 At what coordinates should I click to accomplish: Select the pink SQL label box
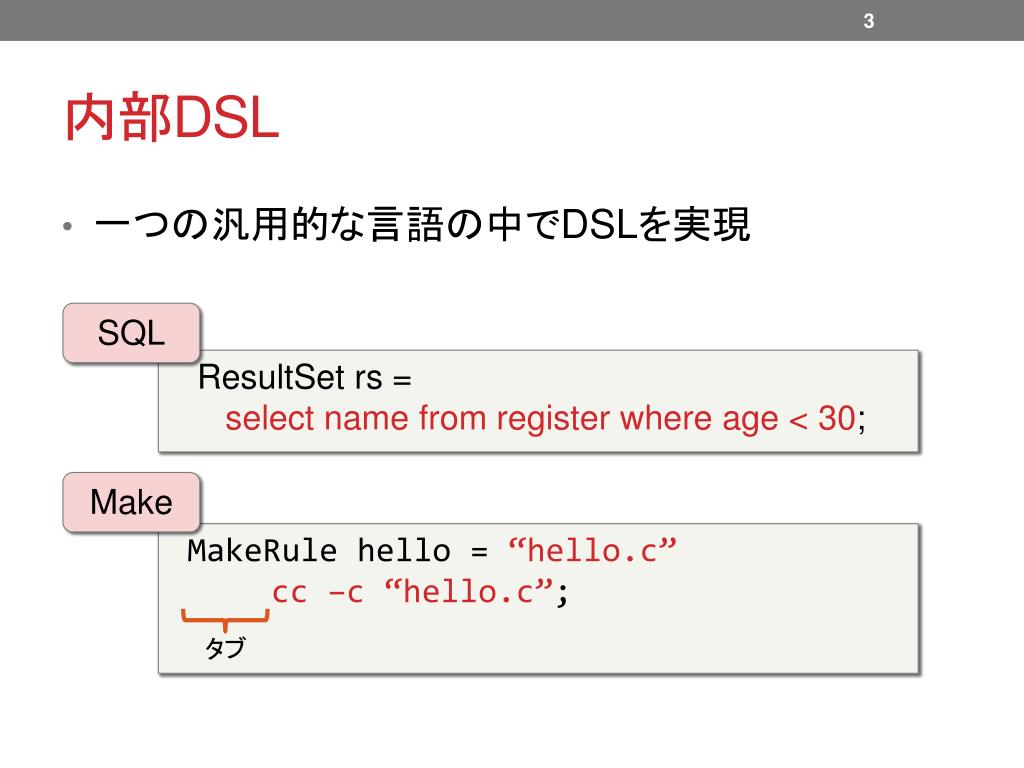131,333
